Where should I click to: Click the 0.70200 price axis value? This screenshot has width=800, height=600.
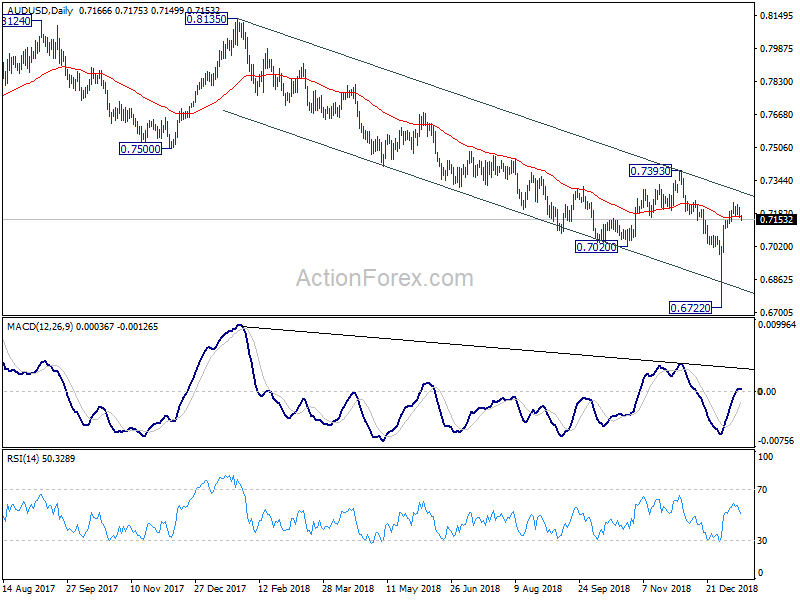[777, 247]
